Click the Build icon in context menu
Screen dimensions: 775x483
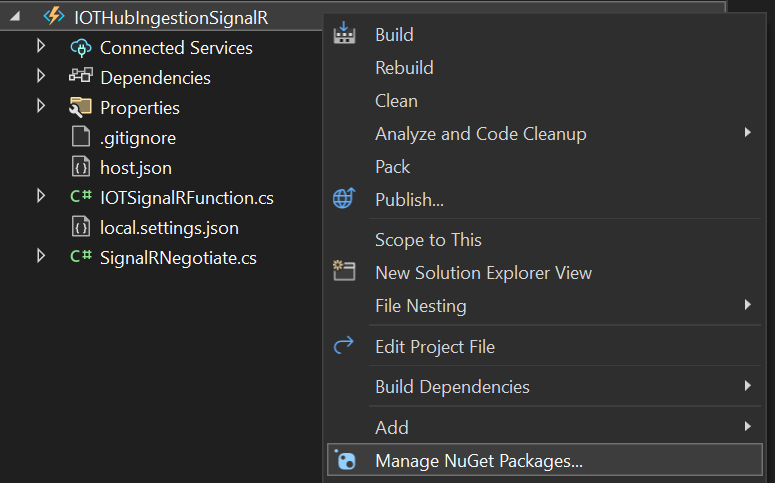[344, 34]
